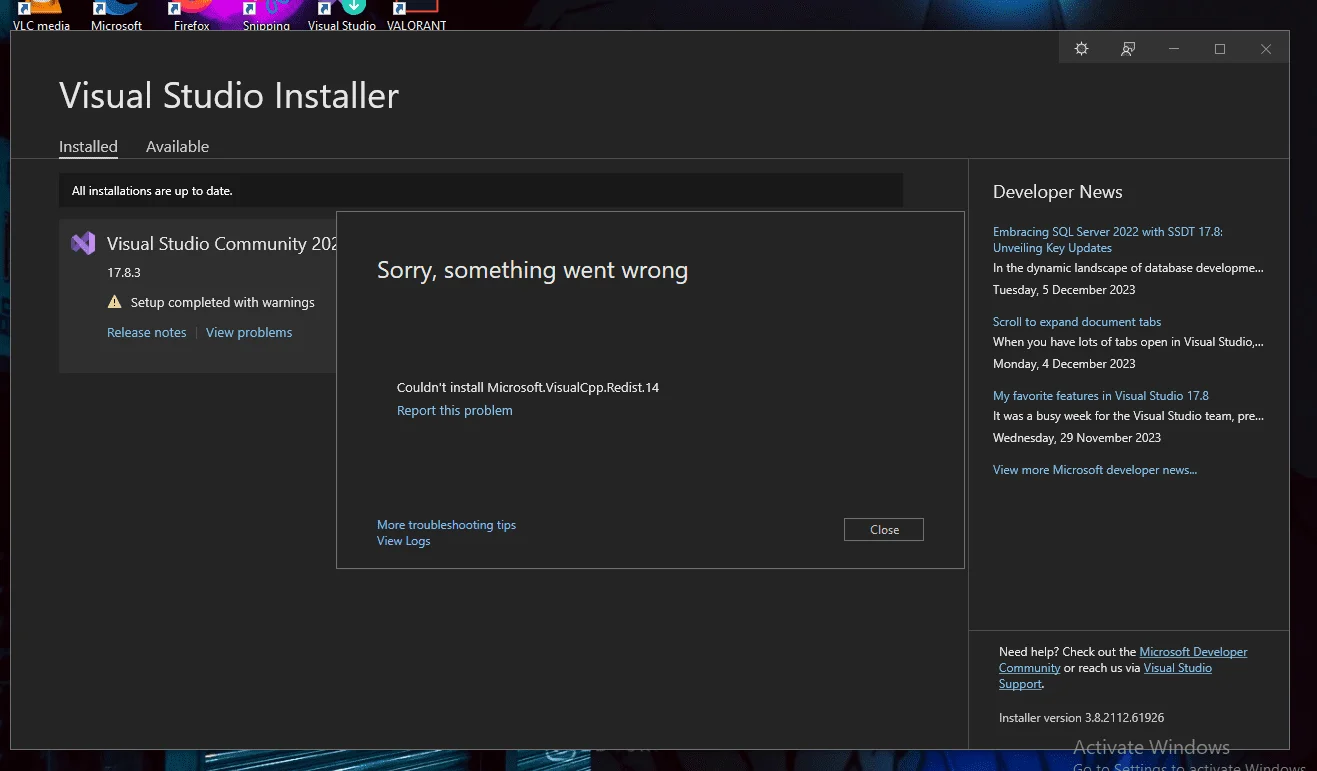The image size is (1317, 771).
Task: Open the Snipping desktop shortcut
Action: point(266,16)
